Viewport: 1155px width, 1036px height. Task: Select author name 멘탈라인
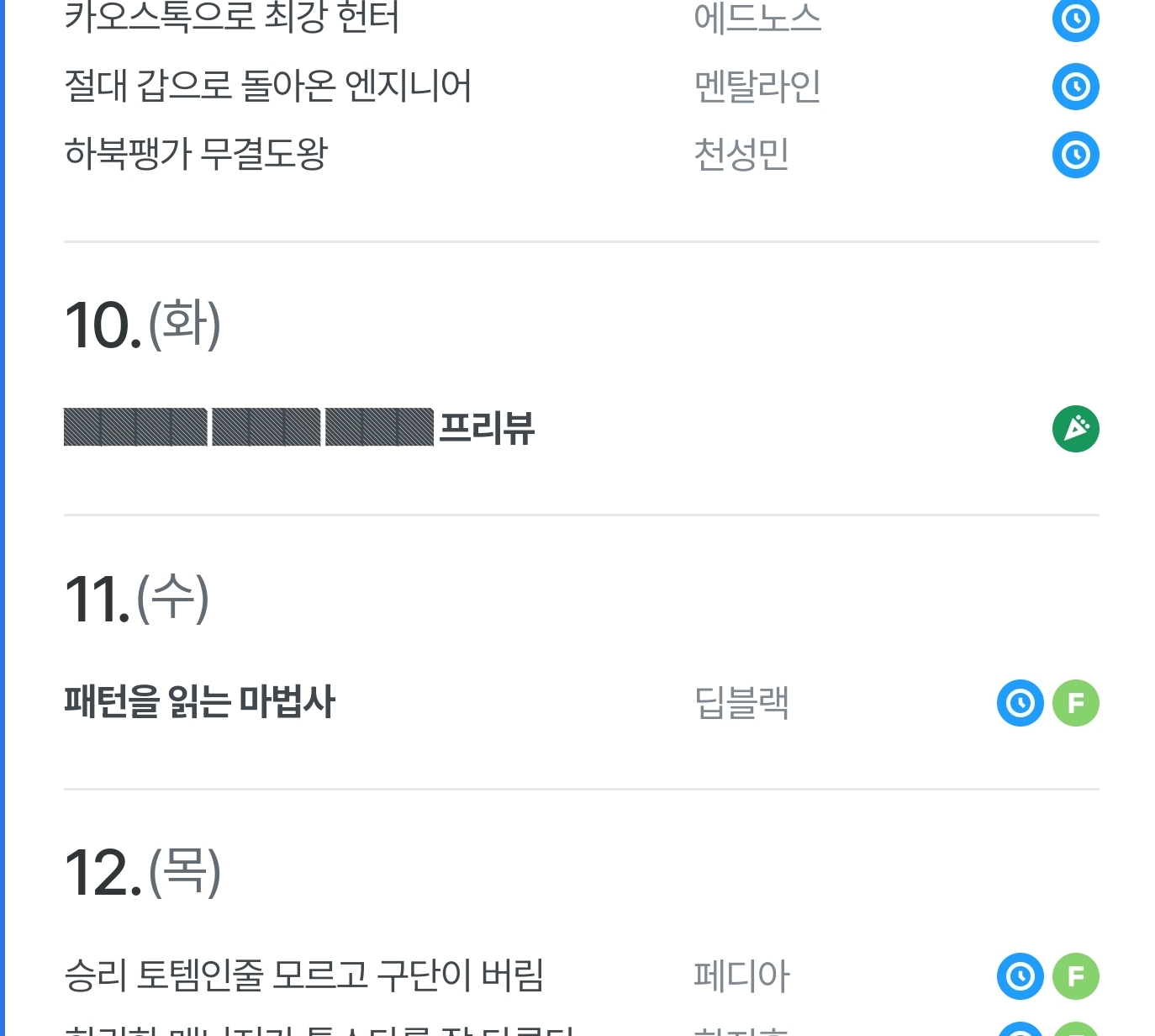[757, 87]
